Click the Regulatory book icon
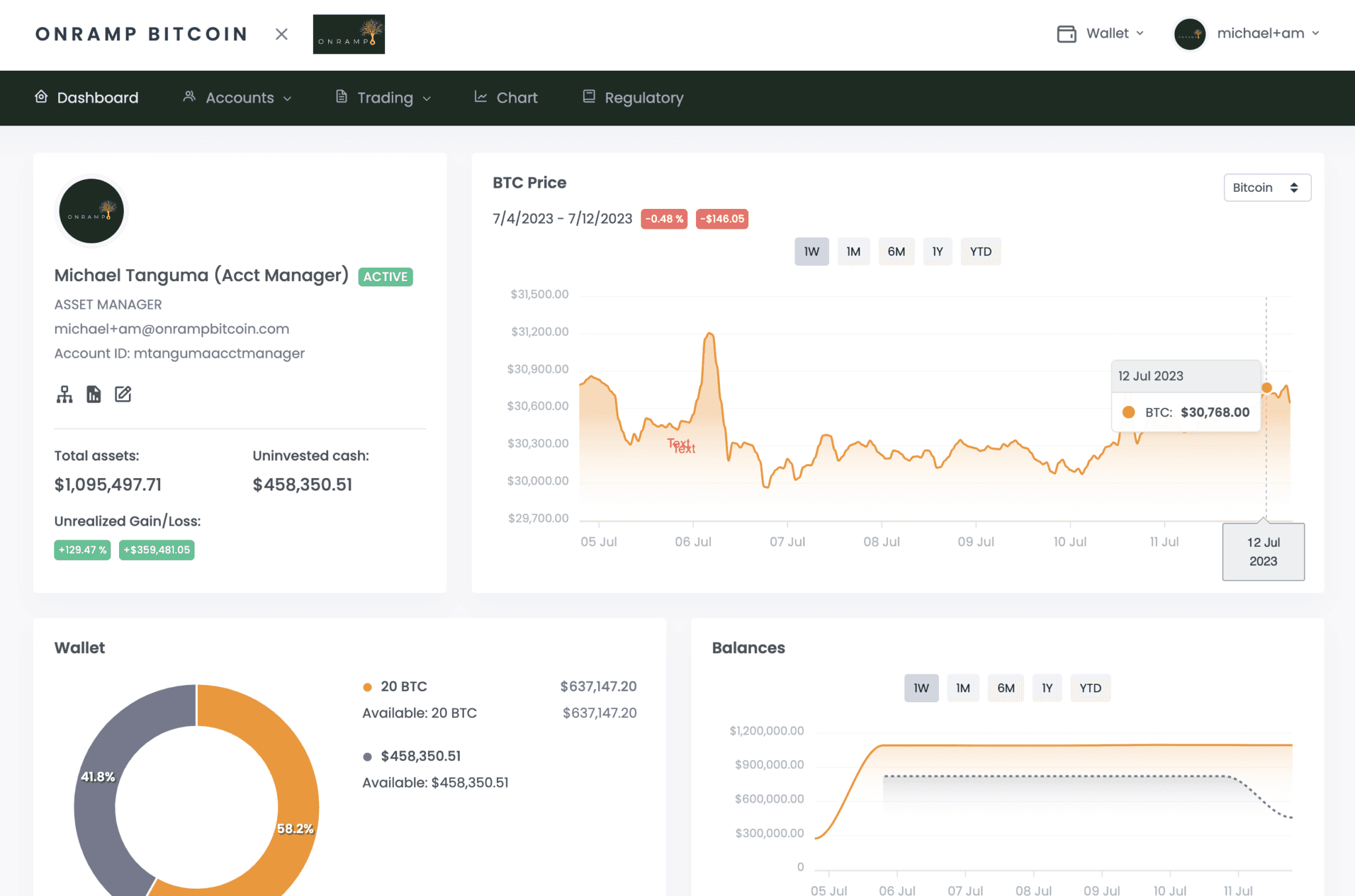Screen dimensions: 1355x896 point(589,97)
